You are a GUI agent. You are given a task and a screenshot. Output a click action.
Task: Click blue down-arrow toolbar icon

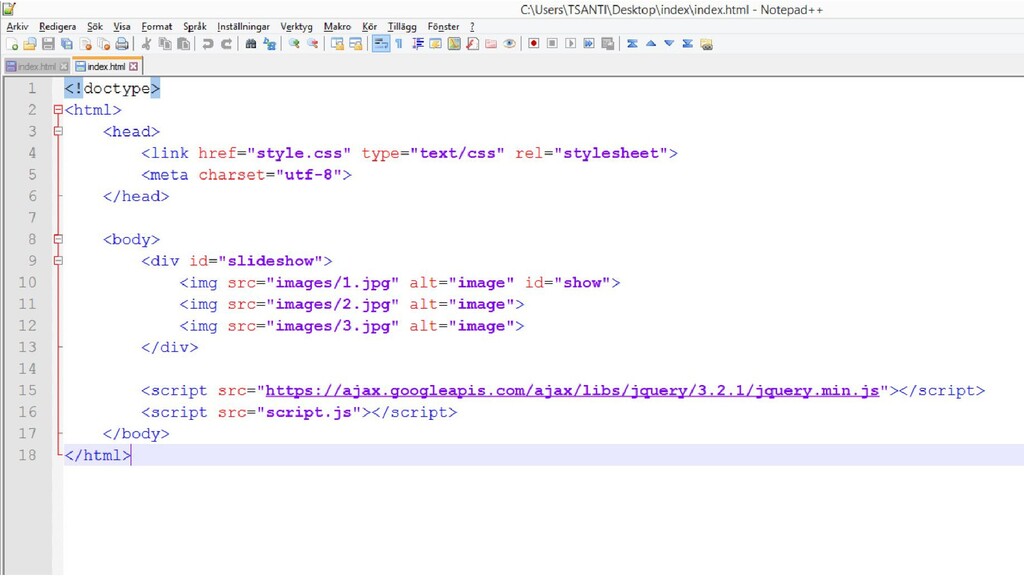pos(669,44)
